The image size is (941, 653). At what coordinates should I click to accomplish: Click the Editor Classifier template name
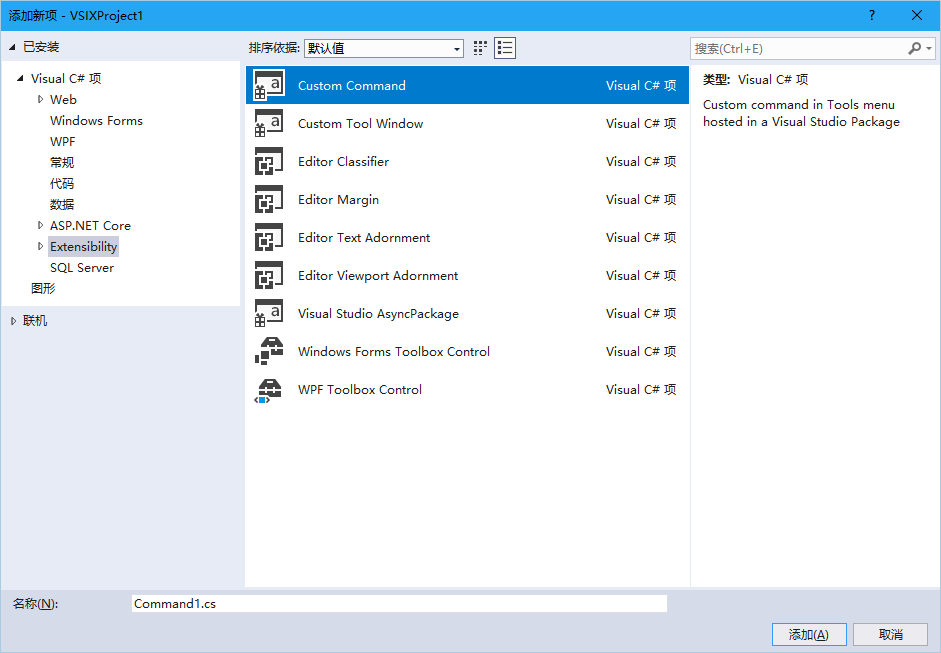343,161
